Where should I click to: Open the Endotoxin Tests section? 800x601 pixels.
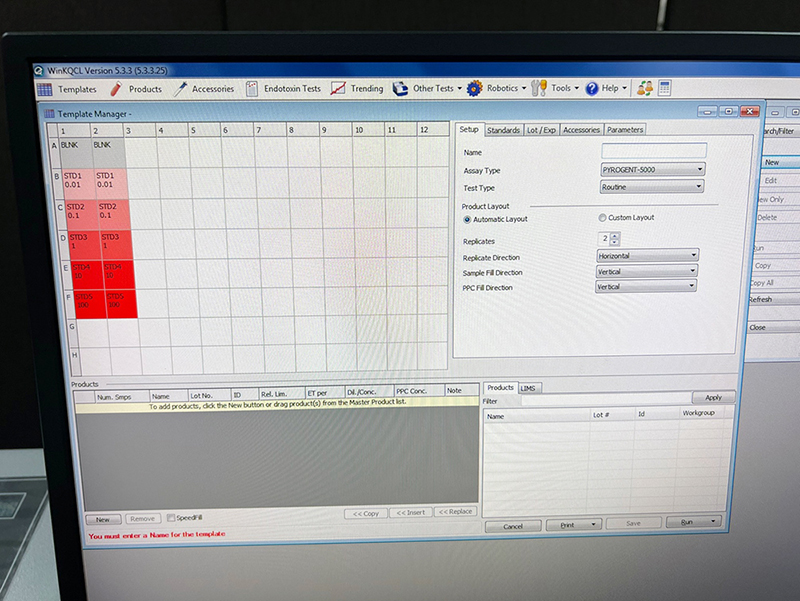click(284, 88)
